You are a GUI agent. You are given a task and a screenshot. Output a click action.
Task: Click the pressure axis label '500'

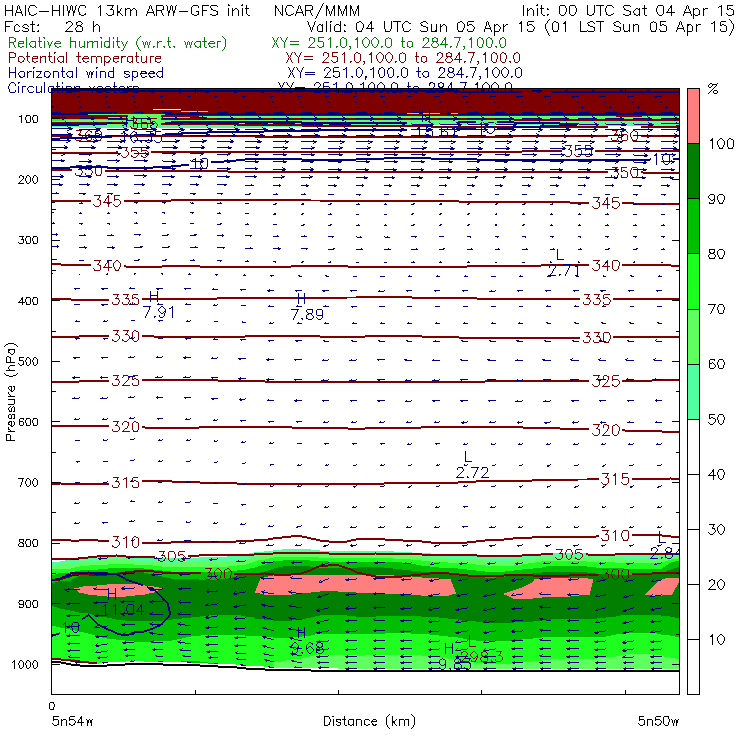[28, 361]
